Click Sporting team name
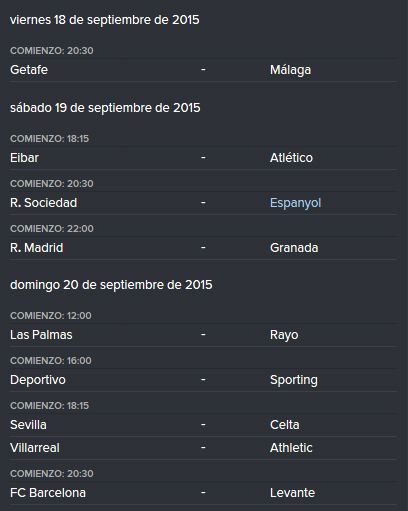 click(294, 380)
